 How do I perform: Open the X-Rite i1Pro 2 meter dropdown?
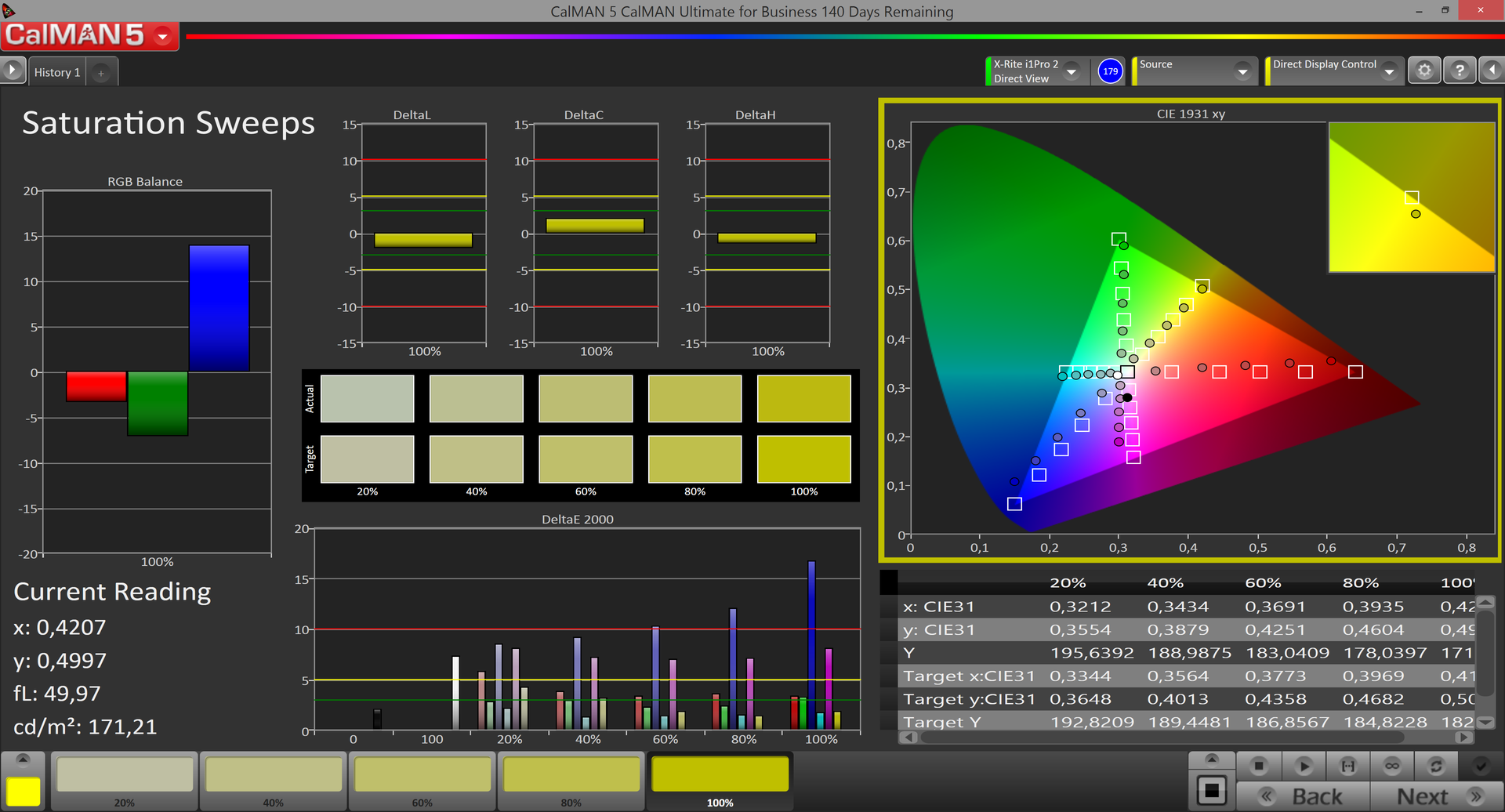(x=1072, y=71)
